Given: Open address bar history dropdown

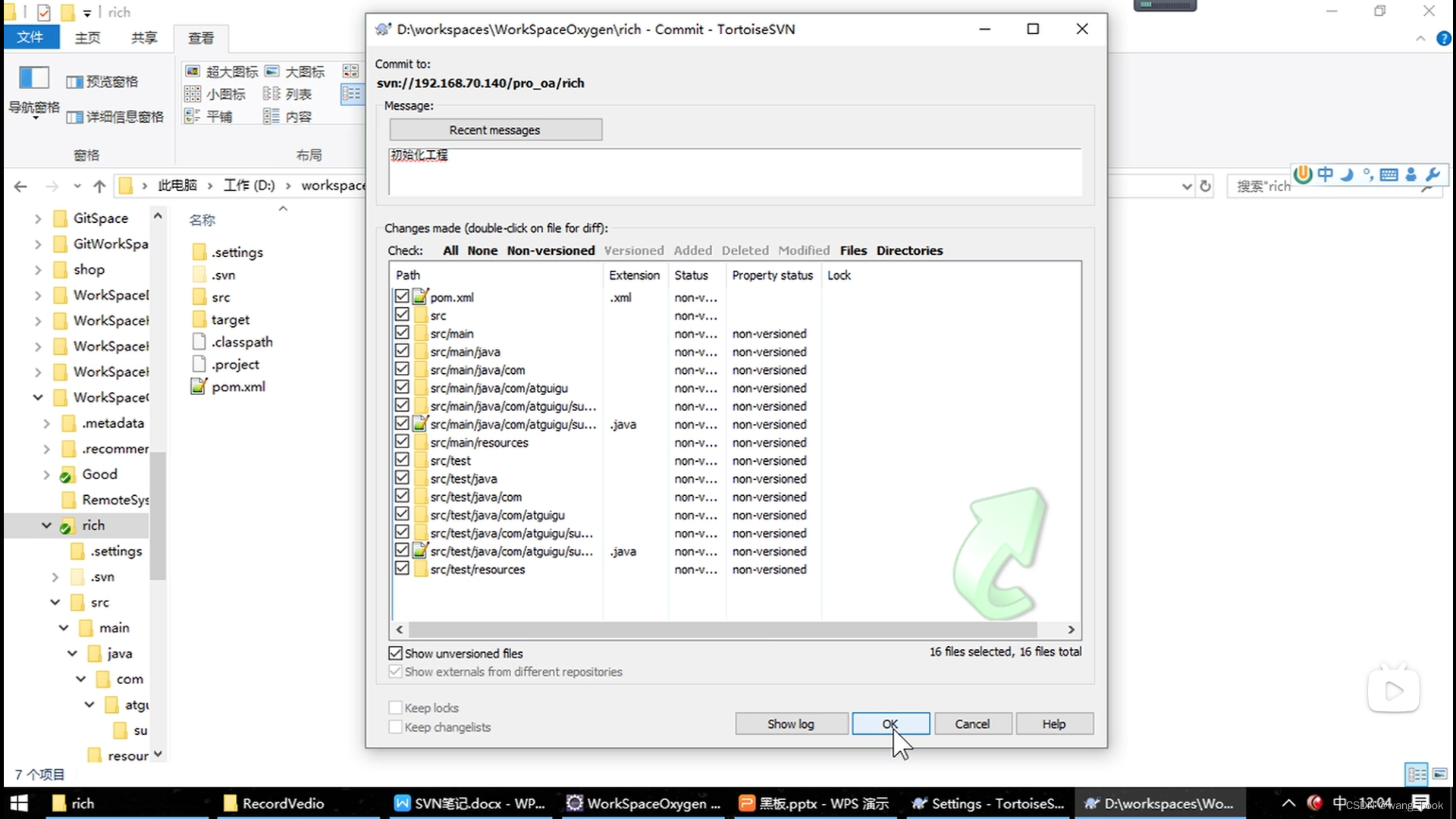Looking at the screenshot, I should [1187, 186].
